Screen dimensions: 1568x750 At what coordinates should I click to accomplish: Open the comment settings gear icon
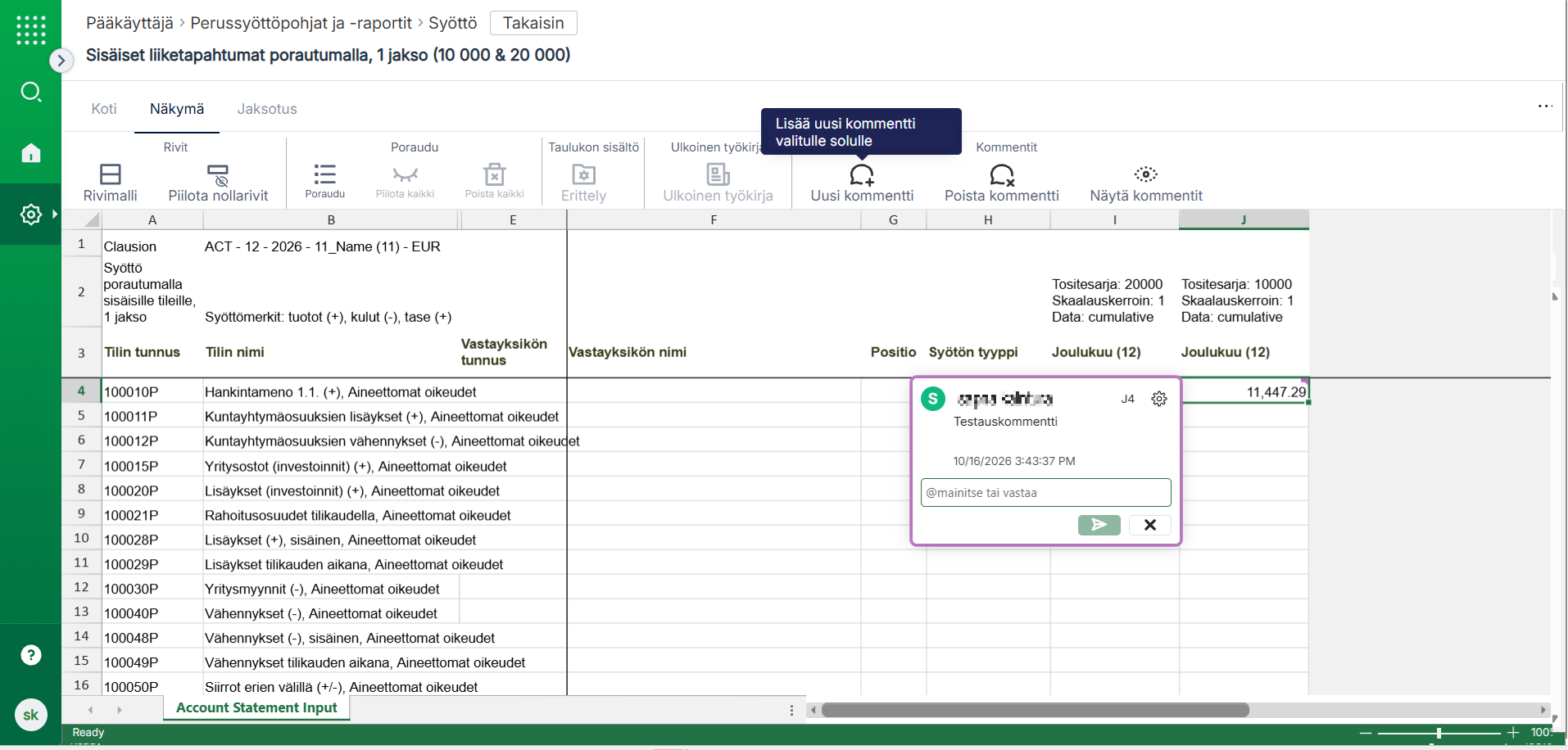tap(1159, 399)
